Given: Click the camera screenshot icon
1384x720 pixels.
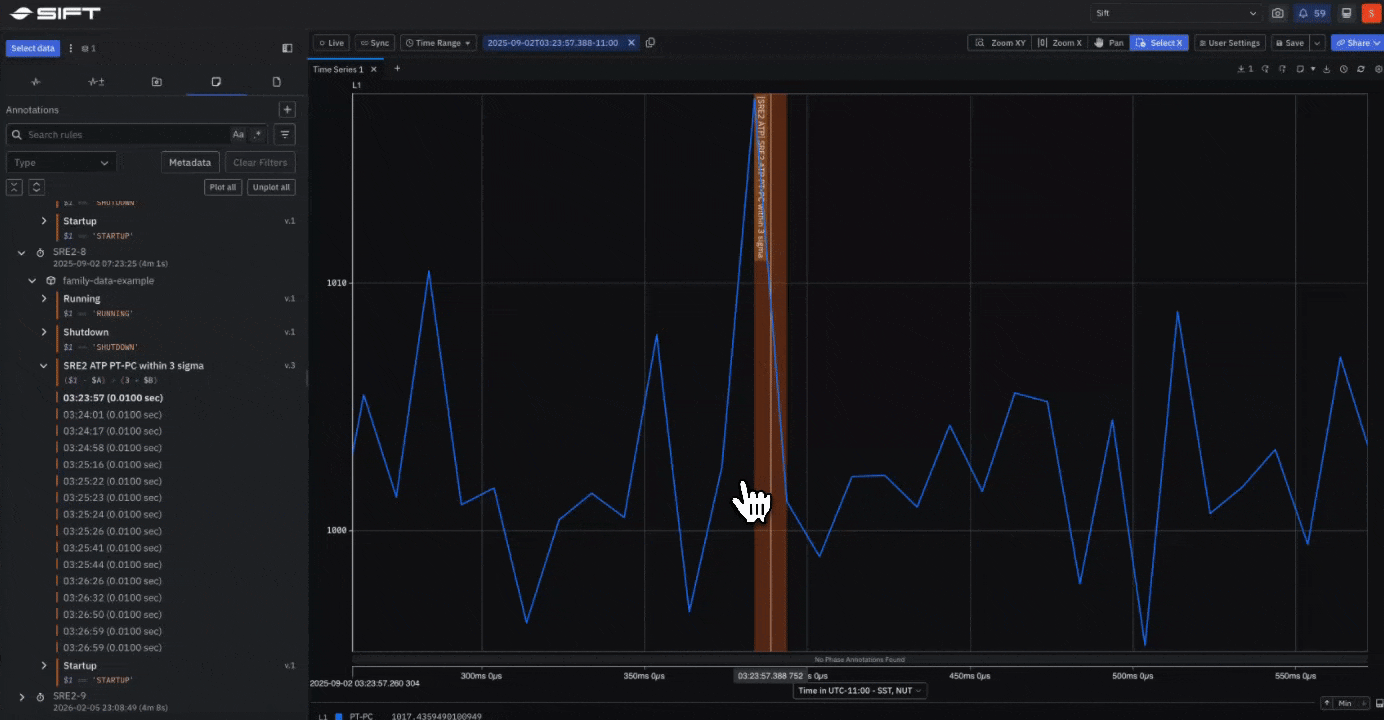Looking at the screenshot, I should pos(1277,14).
